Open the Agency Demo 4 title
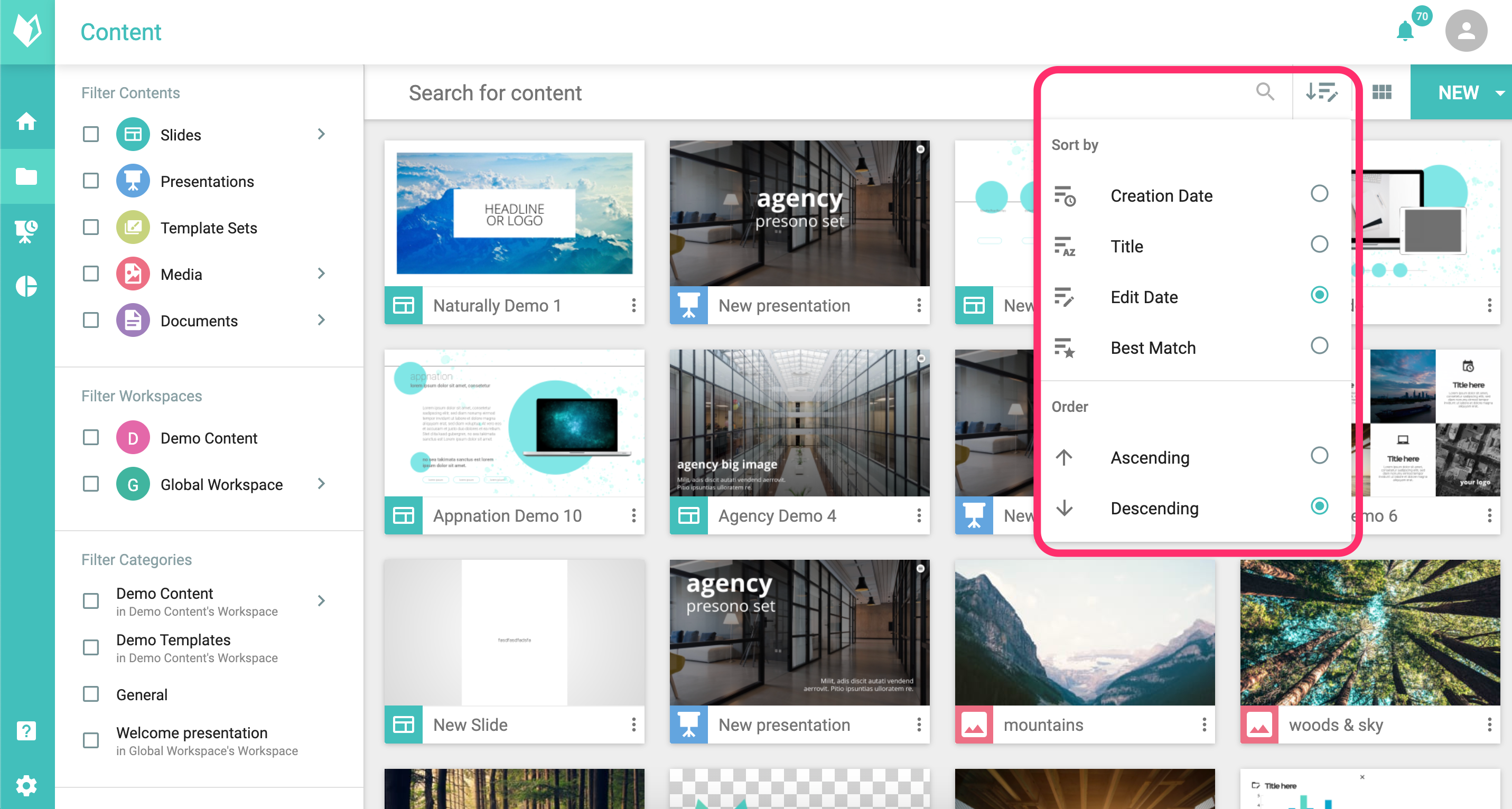1512x809 pixels. (777, 516)
